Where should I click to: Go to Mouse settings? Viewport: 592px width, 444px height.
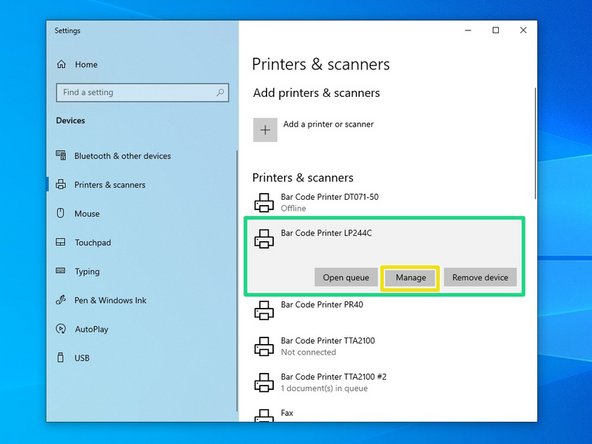coord(87,213)
